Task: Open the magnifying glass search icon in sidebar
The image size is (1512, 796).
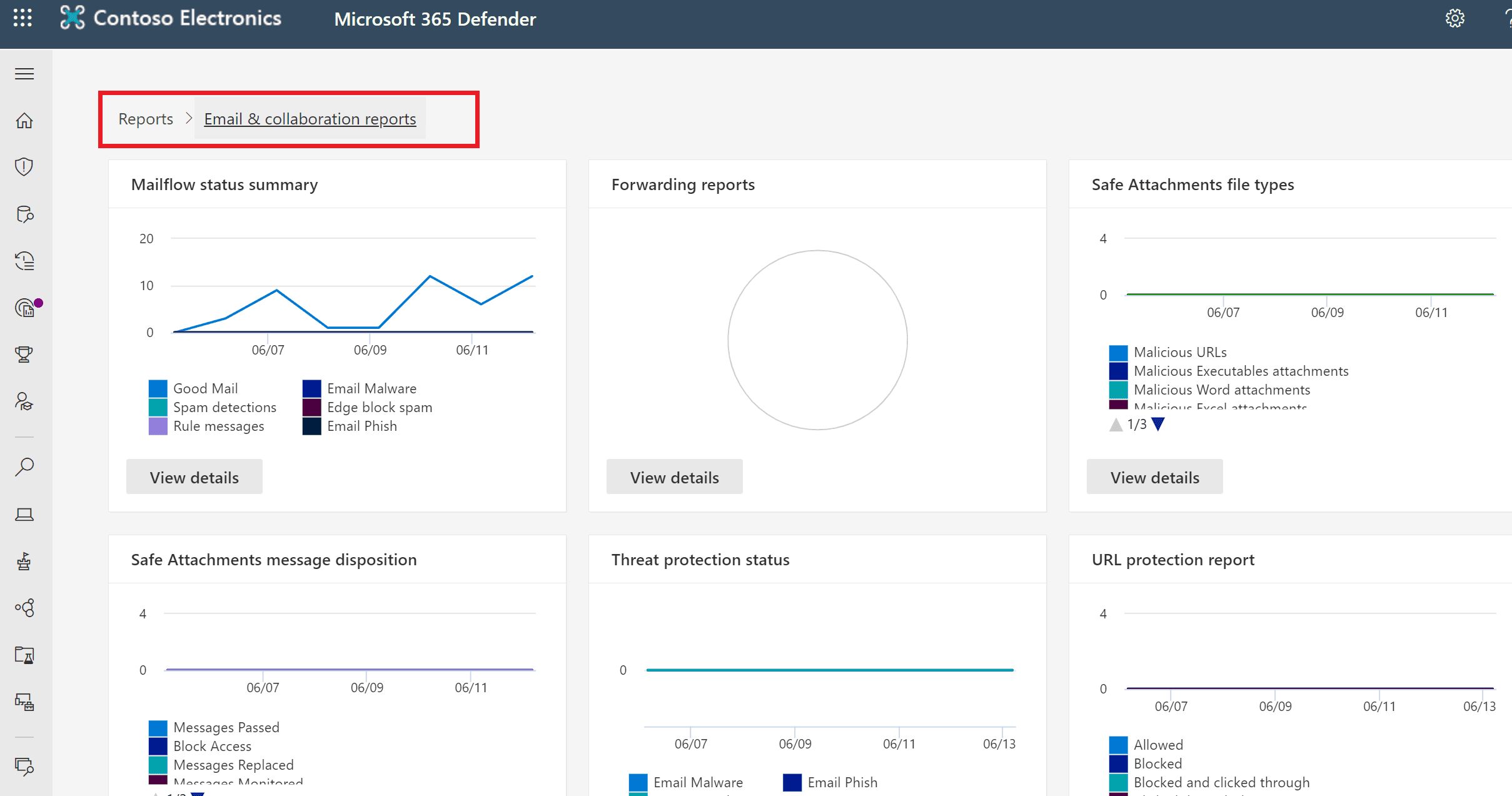Action: click(x=24, y=466)
